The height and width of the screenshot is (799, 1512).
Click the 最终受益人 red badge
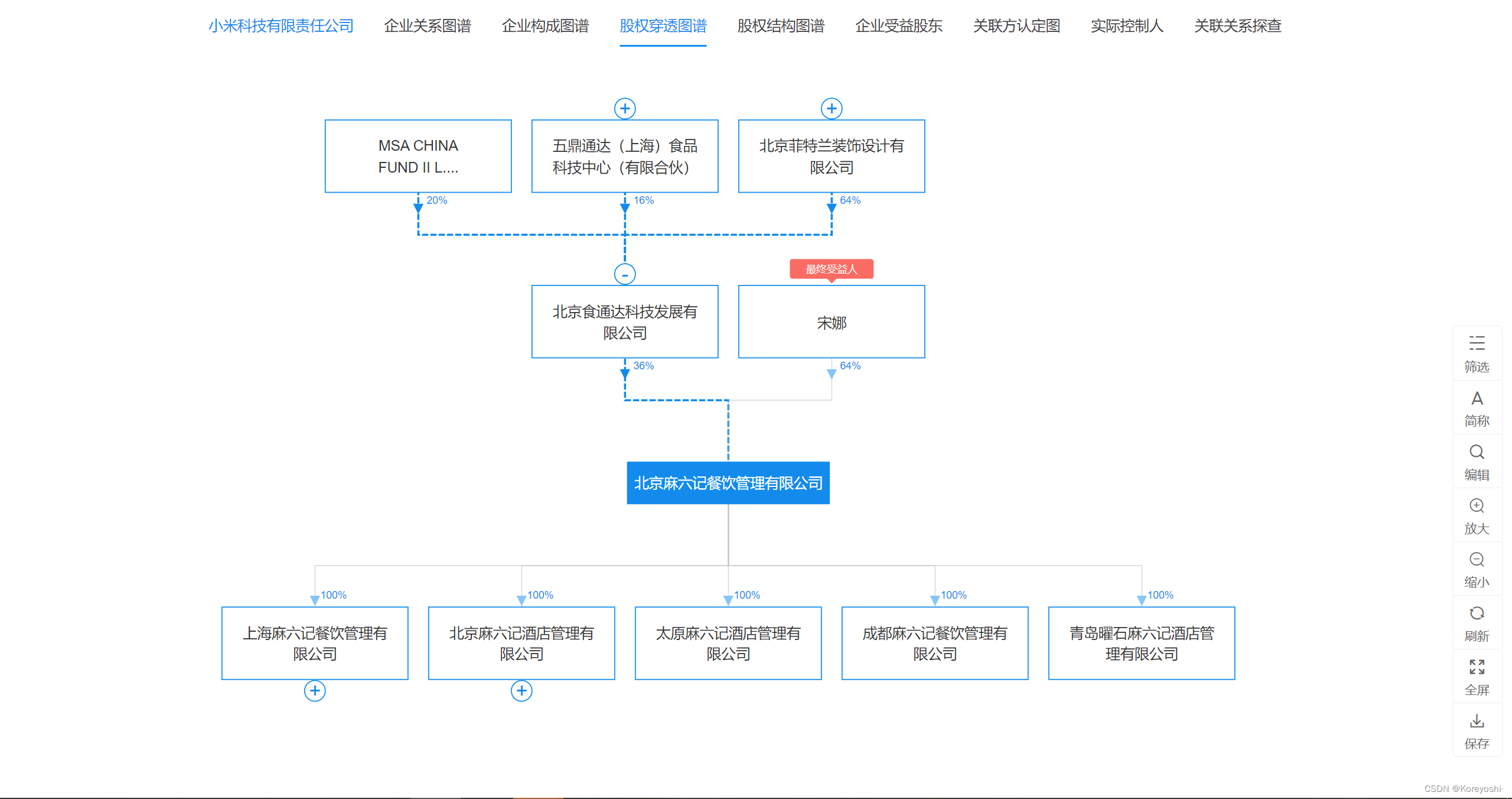coord(832,269)
